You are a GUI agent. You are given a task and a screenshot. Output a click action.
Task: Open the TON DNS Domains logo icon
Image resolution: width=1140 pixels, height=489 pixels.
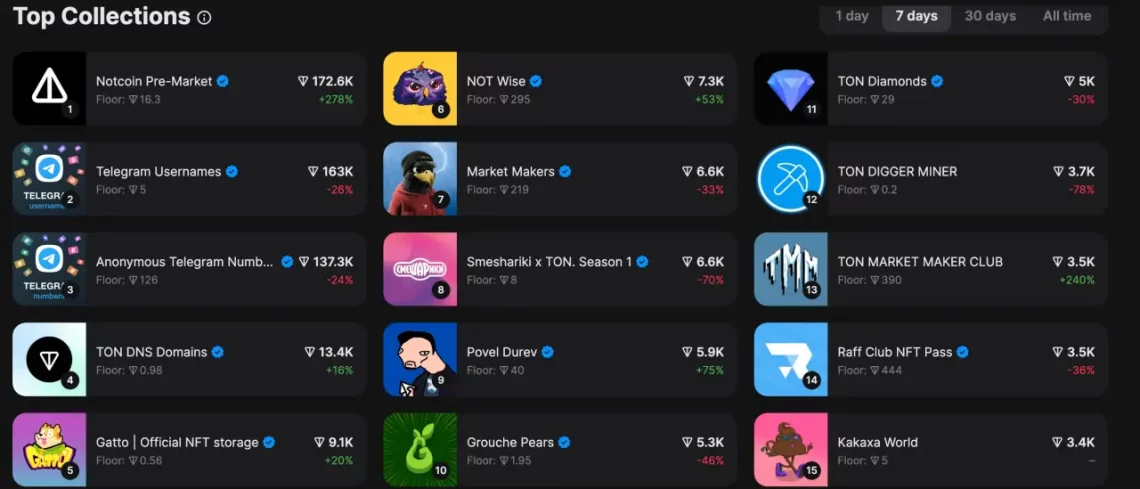(49, 359)
